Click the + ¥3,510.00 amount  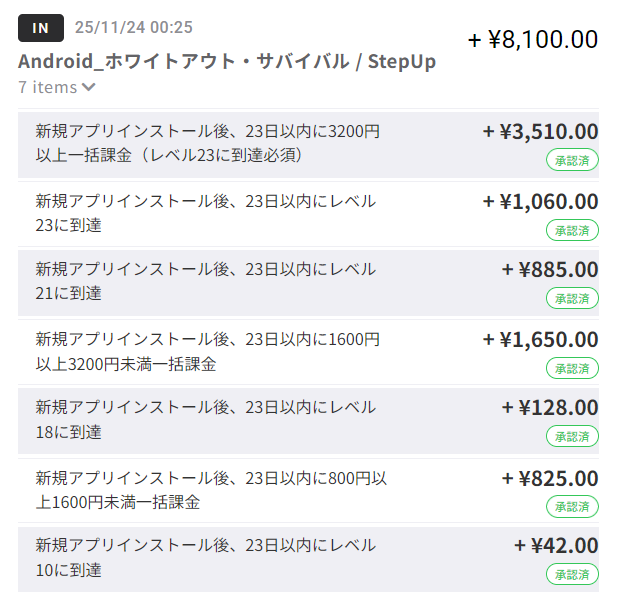tap(540, 132)
